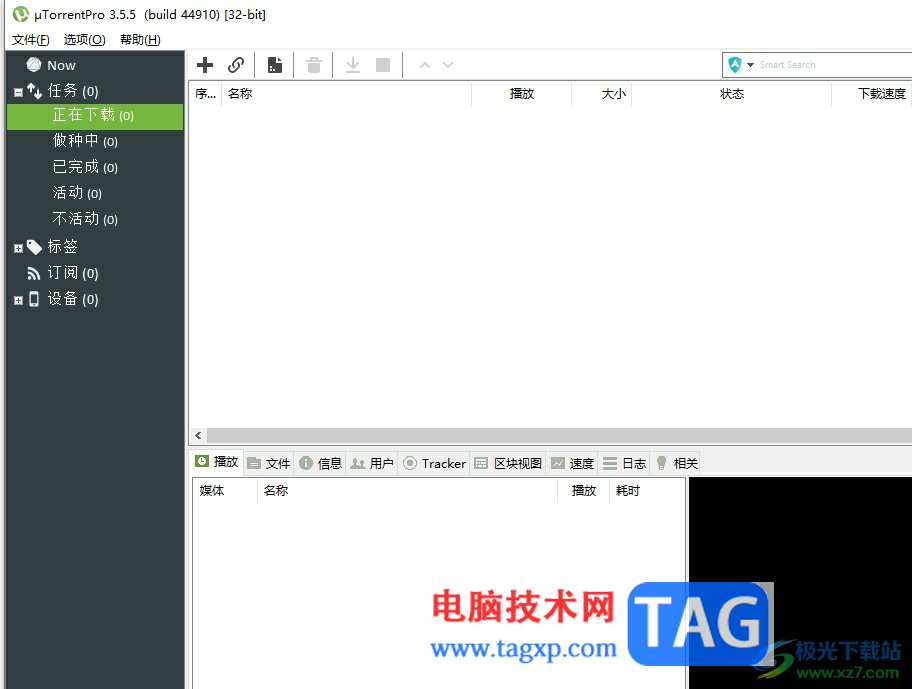This screenshot has width=912, height=689.
Task: Click the 耗时 column header
Action: (x=647, y=491)
